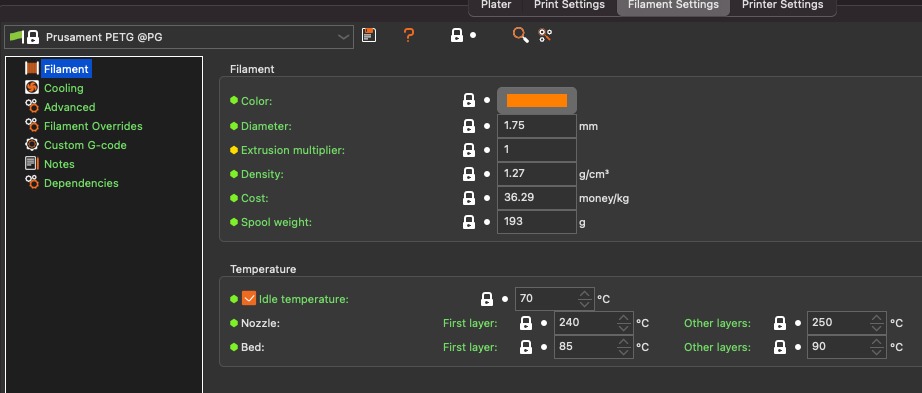Screen dimensions: 922x393
Task: Click the toolbar lock icon next to help
Action: click(457, 35)
